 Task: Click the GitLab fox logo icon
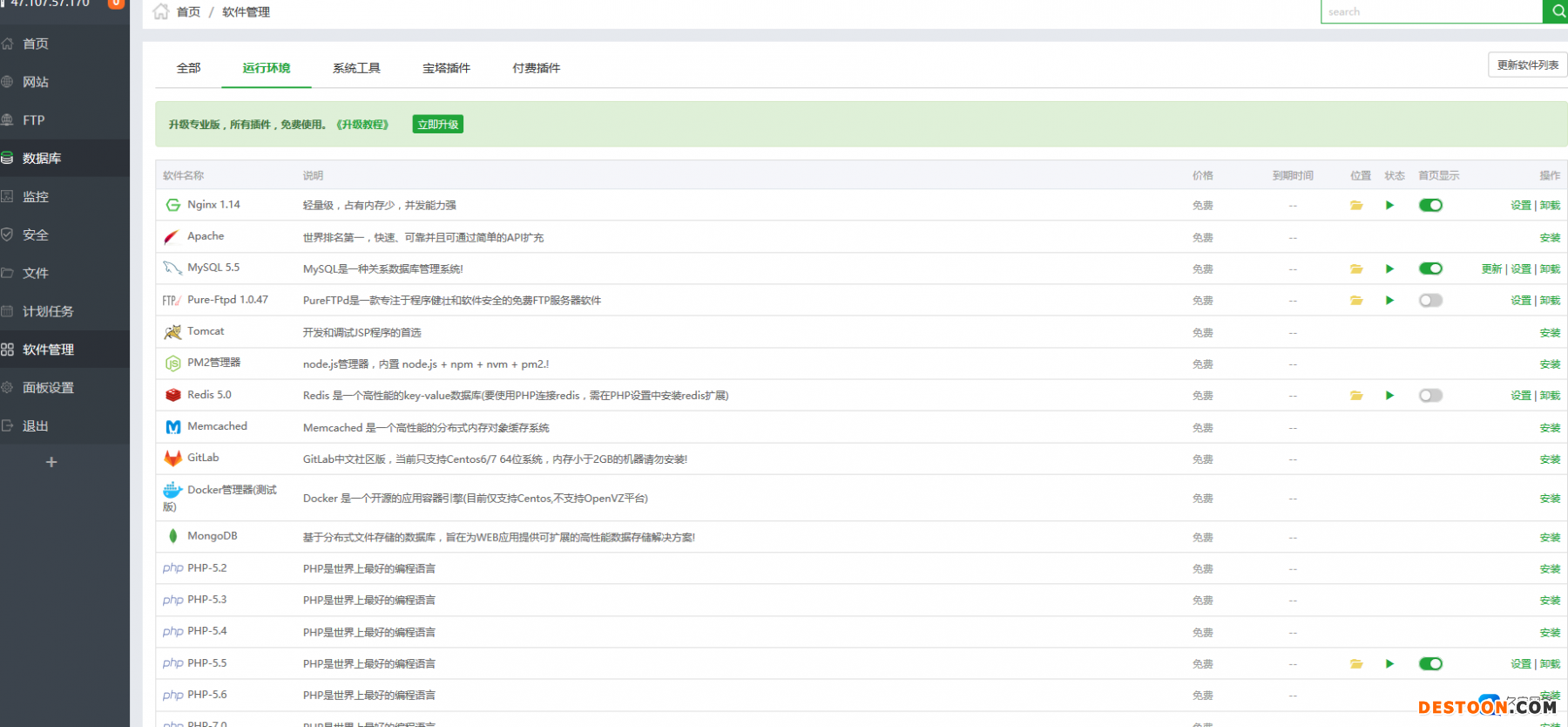(x=172, y=459)
